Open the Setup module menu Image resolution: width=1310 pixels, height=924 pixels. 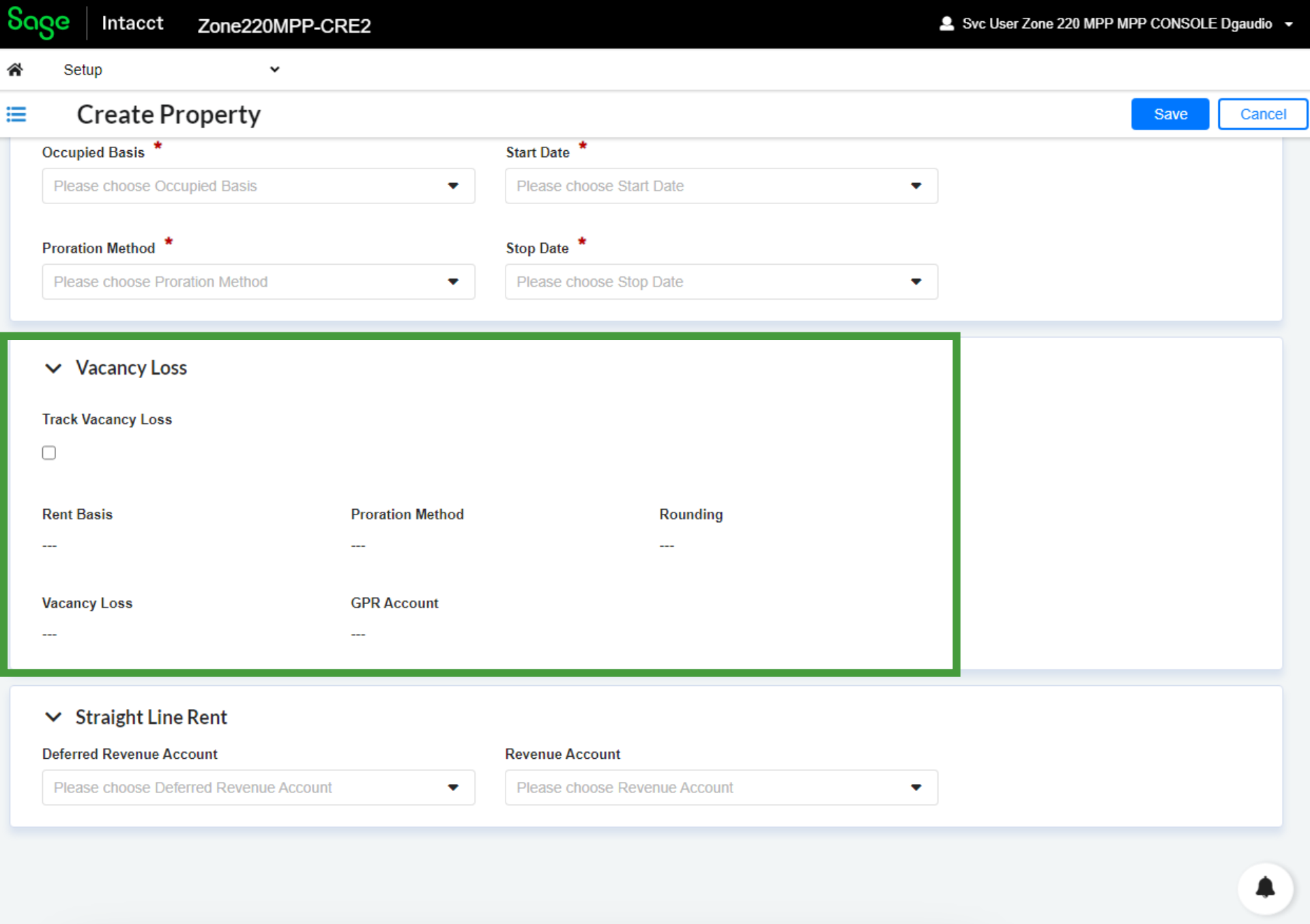(171, 70)
